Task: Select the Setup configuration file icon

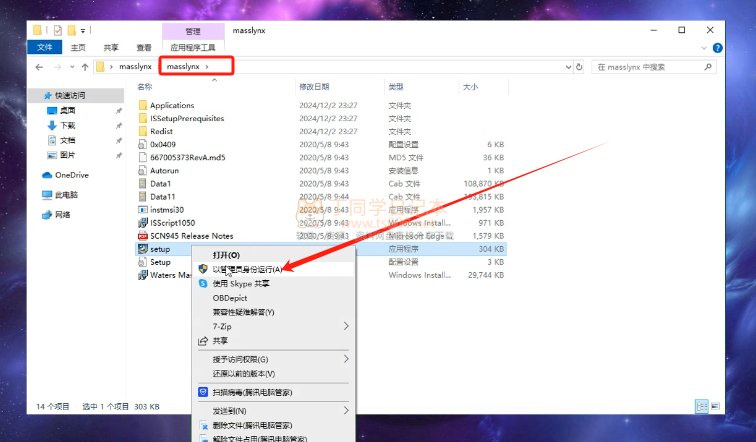Action: pyautogui.click(x=143, y=262)
